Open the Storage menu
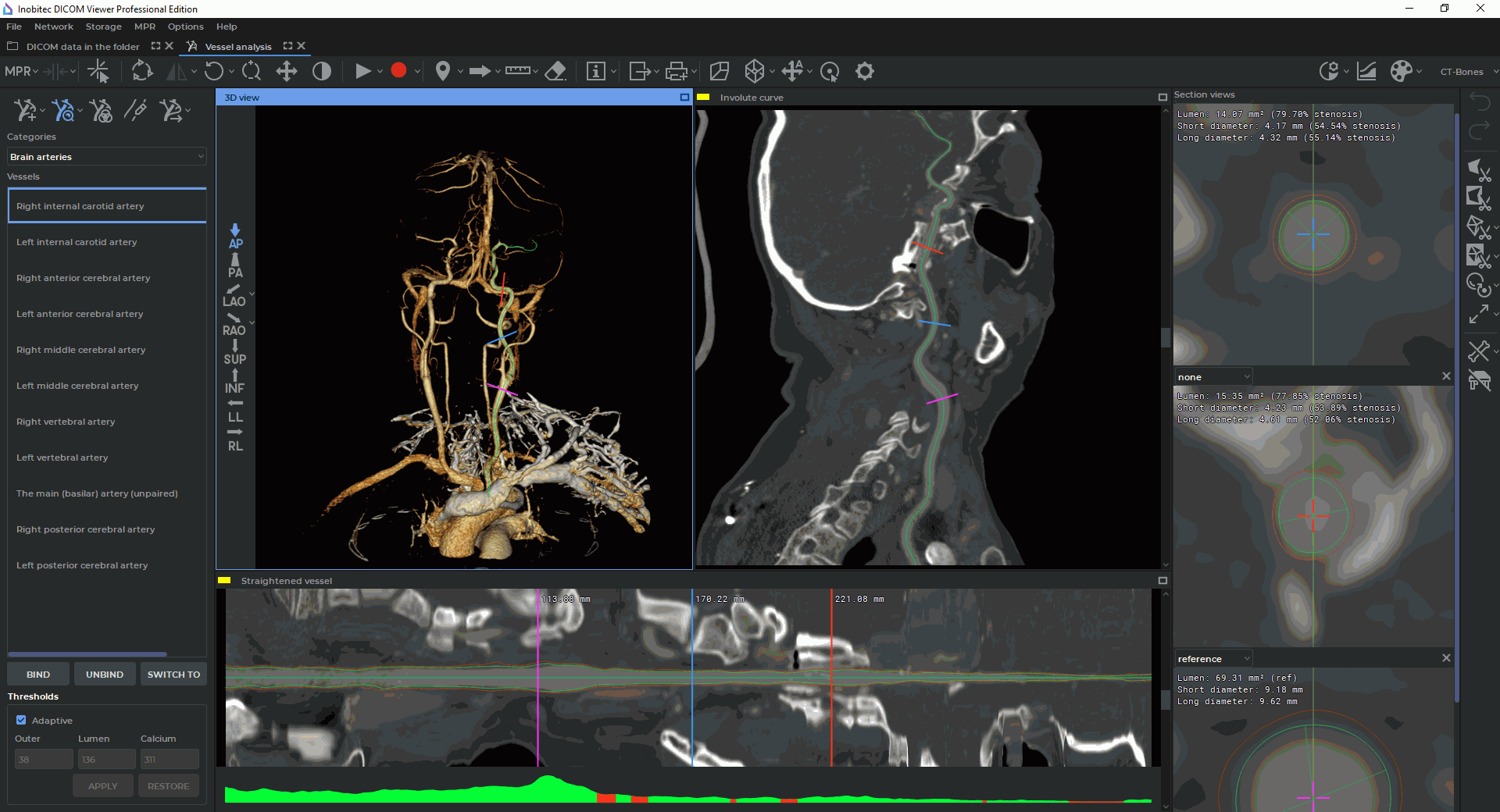Image resolution: width=1500 pixels, height=812 pixels. (x=103, y=27)
